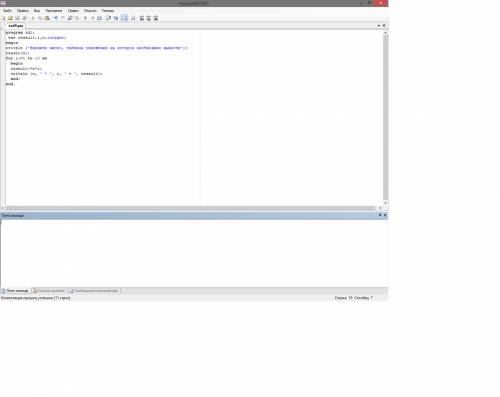This screenshot has height=397, width=500.
Task: Click the Open file folder icon
Action: point(10,18)
